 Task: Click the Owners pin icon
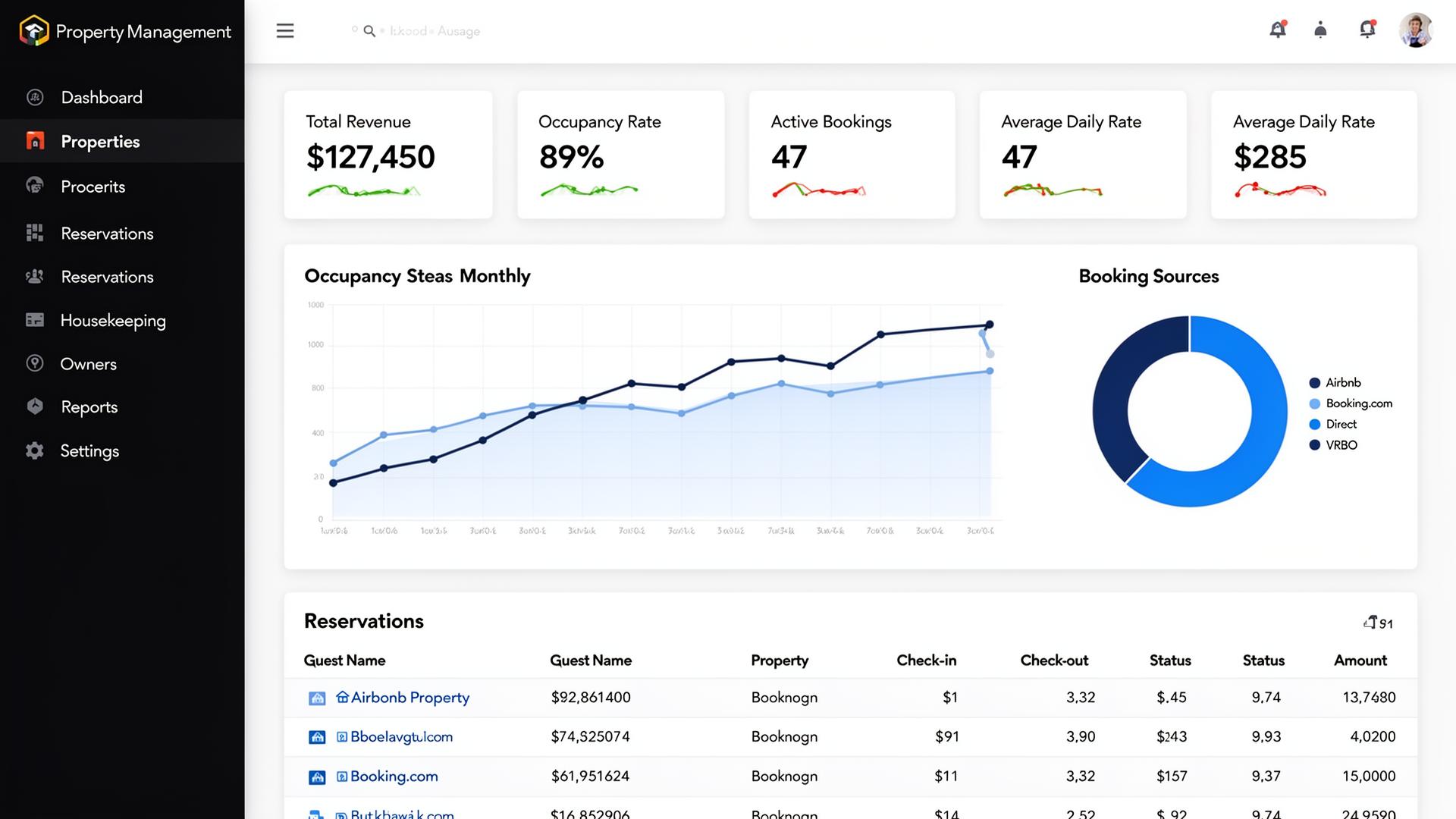tap(35, 363)
